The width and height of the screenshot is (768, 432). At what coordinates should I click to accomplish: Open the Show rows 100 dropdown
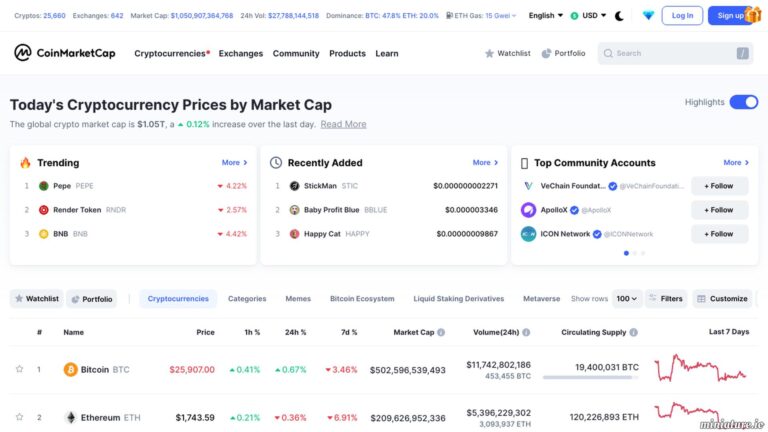click(626, 298)
